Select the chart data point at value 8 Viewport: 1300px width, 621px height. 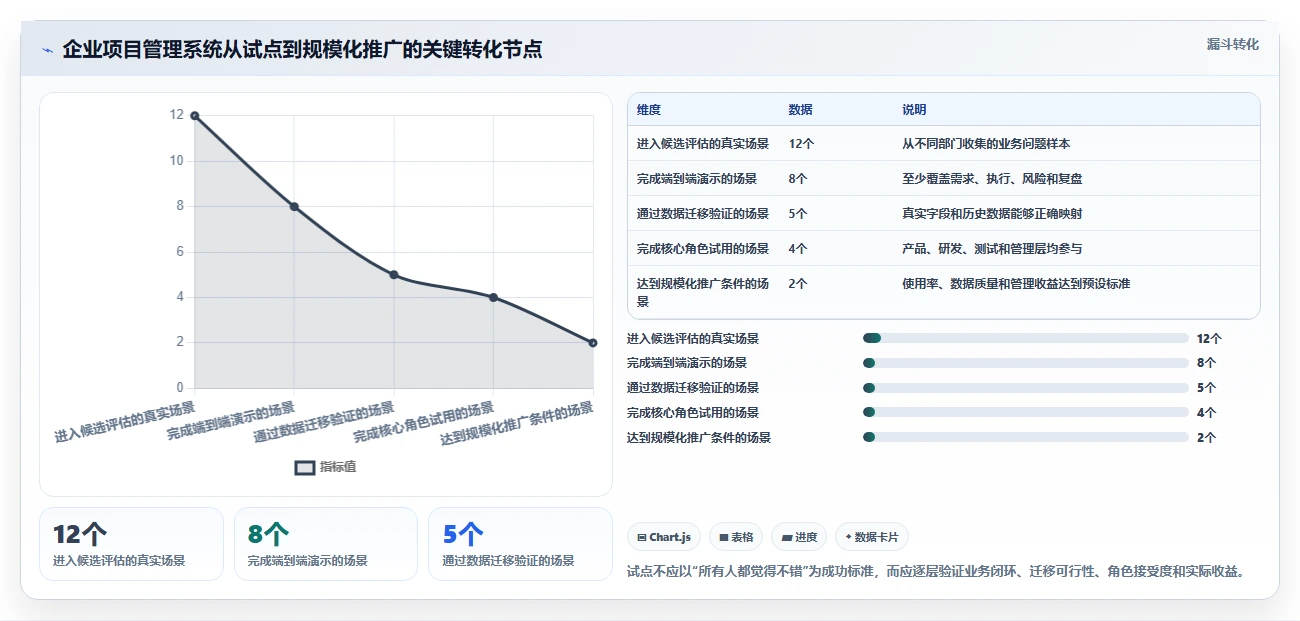[294, 207]
